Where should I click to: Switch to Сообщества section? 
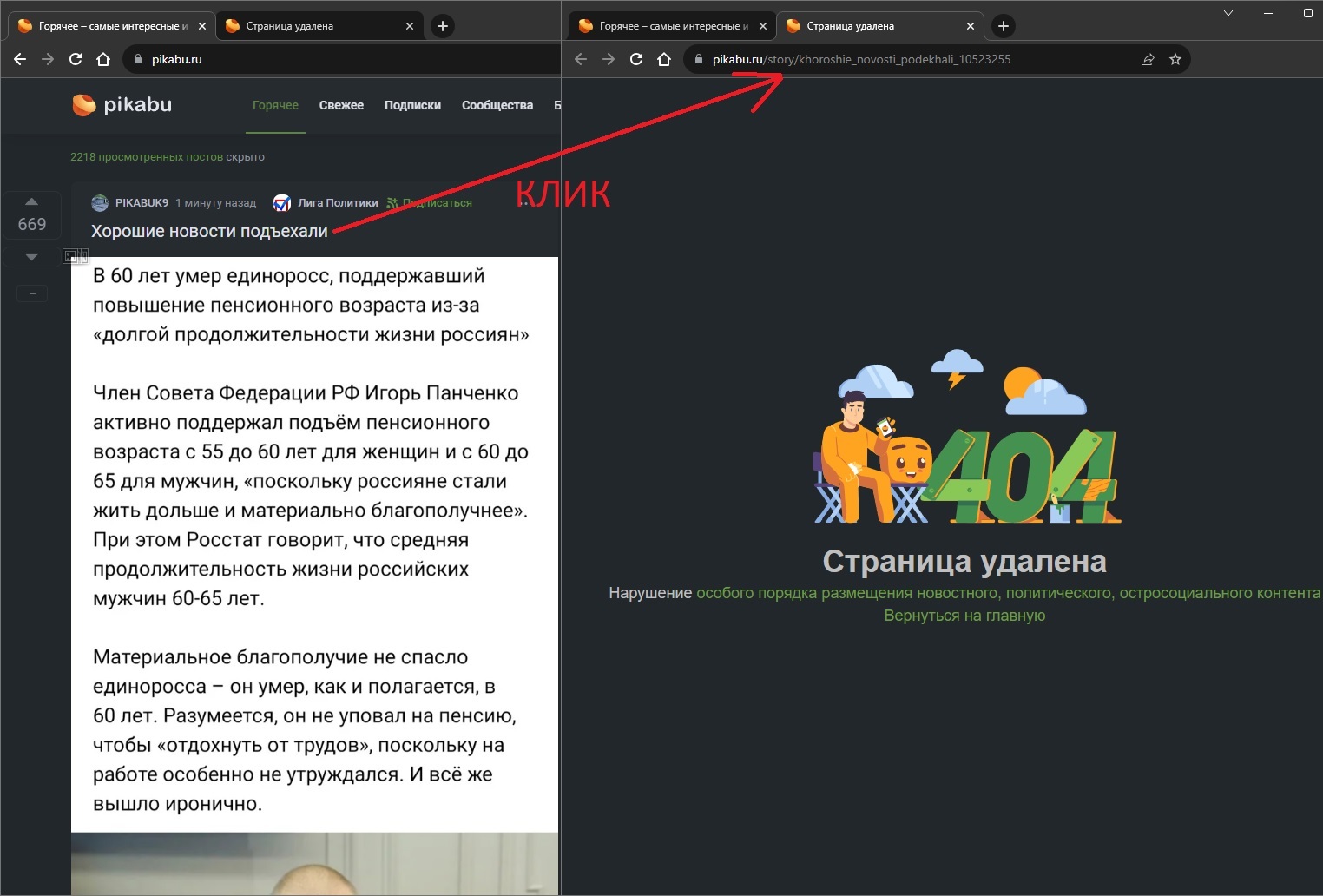(497, 105)
